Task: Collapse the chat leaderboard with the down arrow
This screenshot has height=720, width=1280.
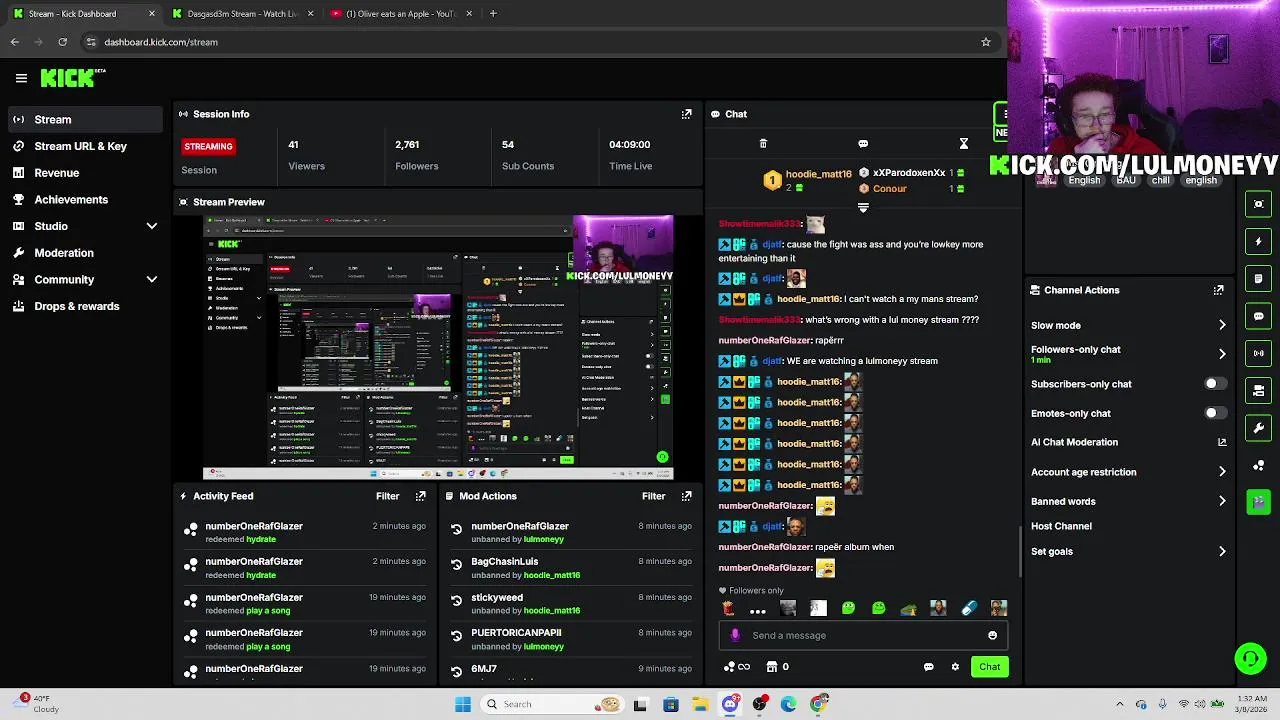Action: 863,208
